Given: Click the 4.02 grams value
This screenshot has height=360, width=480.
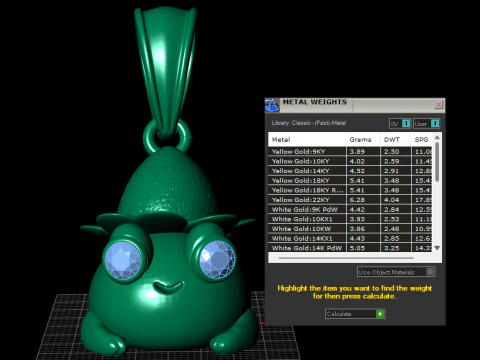Looking at the screenshot, I should (x=357, y=161).
